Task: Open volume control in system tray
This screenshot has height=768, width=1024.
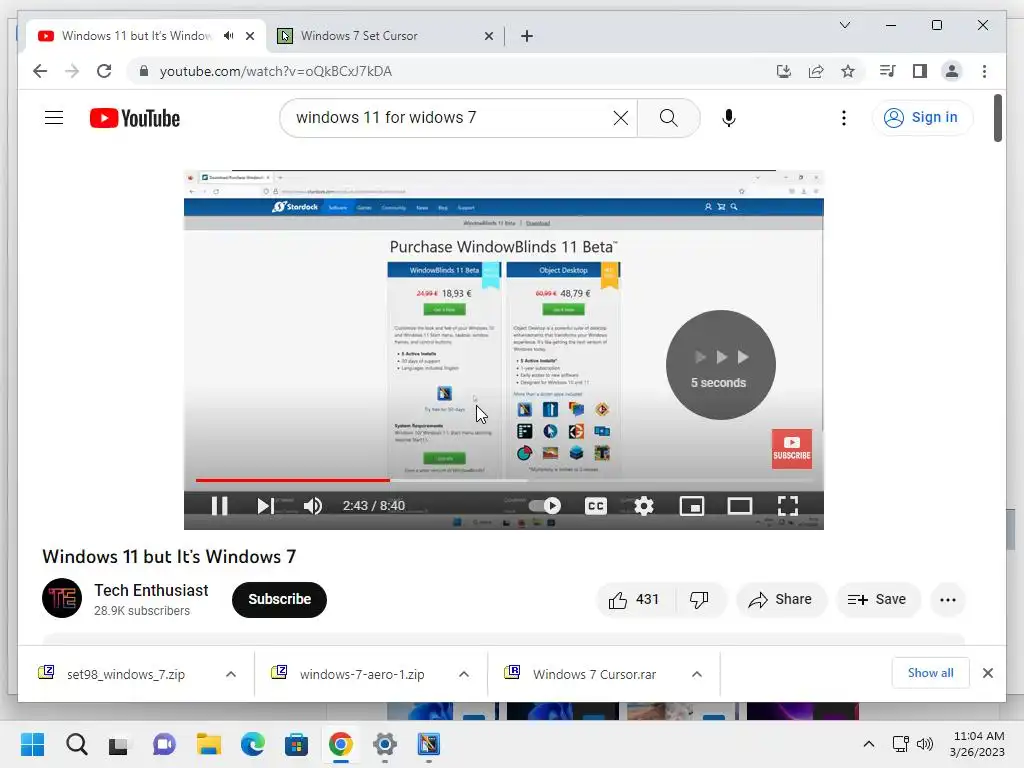Action: (925, 743)
